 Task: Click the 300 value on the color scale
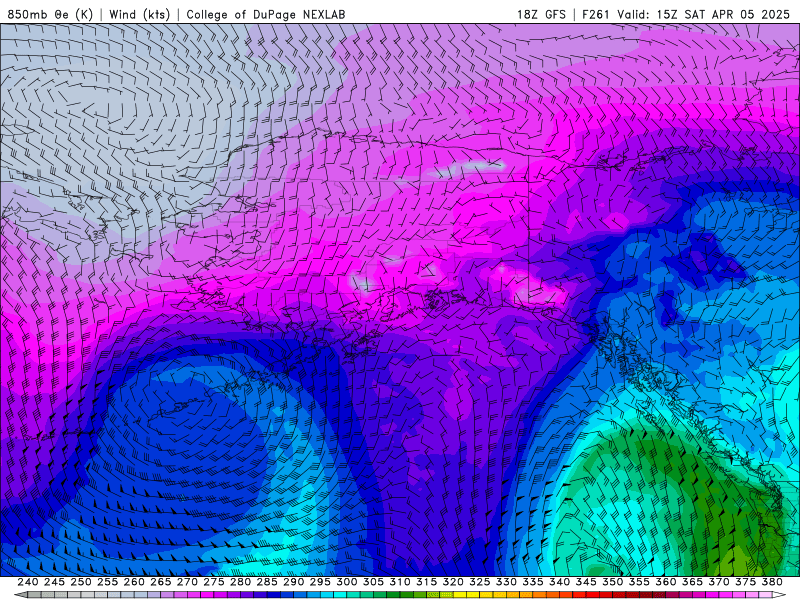point(346,582)
